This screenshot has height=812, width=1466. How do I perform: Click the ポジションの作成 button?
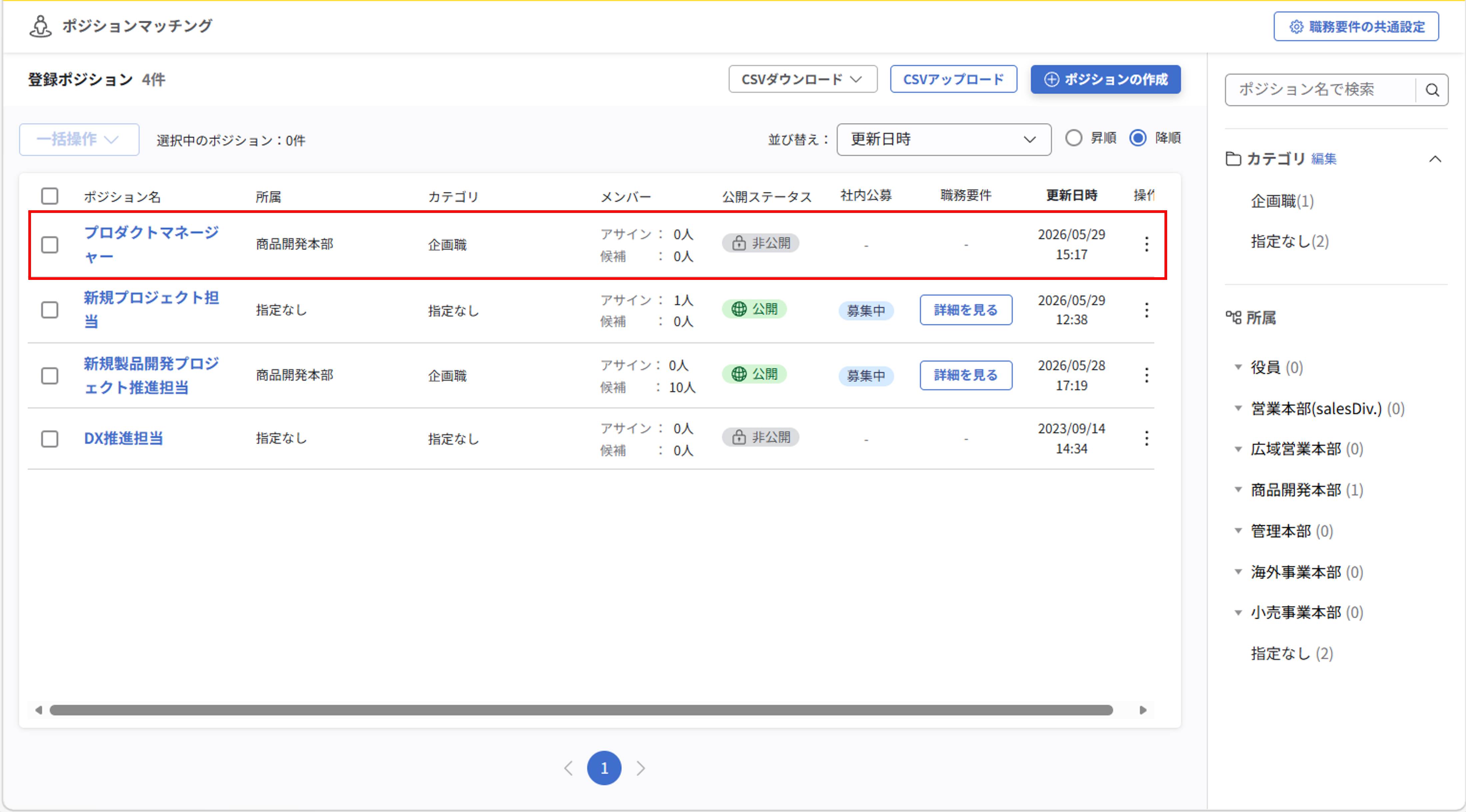coord(1105,79)
